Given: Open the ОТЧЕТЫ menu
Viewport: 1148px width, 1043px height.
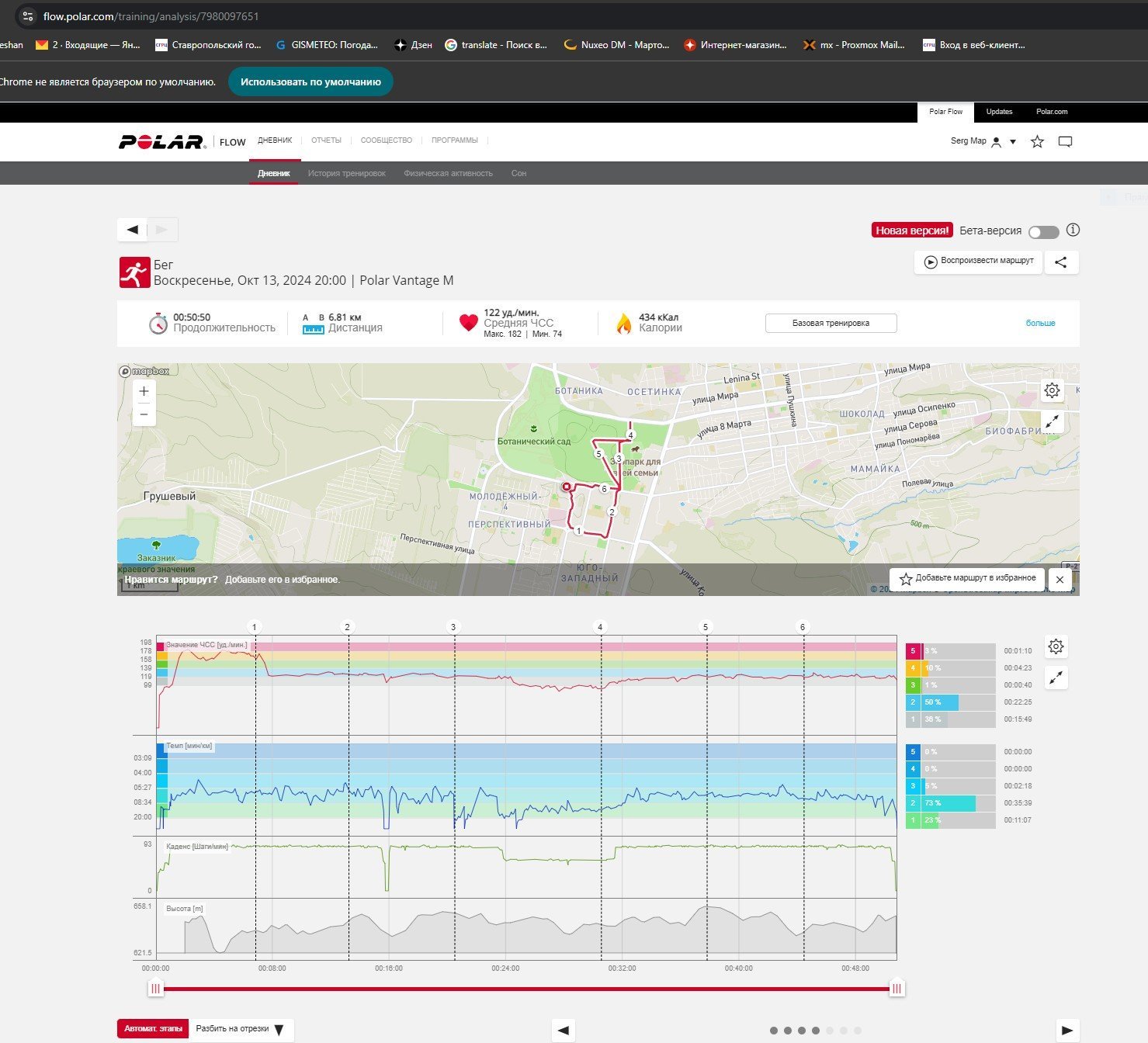Looking at the screenshot, I should 326,140.
